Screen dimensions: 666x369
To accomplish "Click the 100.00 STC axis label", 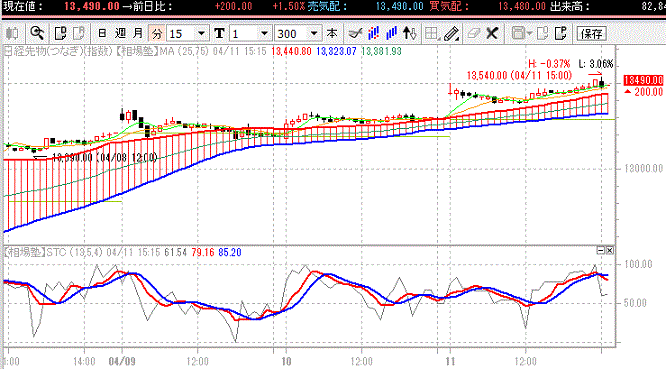I will tap(638, 264).
